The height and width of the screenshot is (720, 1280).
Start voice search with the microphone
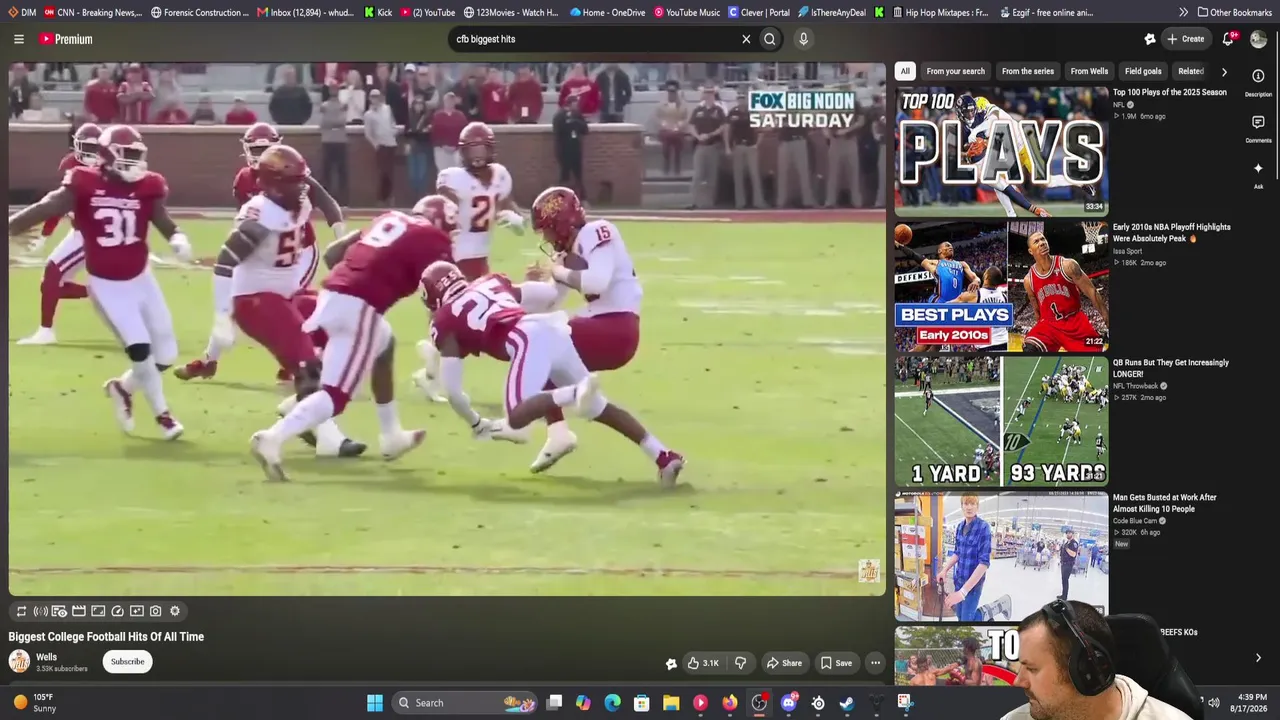click(x=803, y=39)
